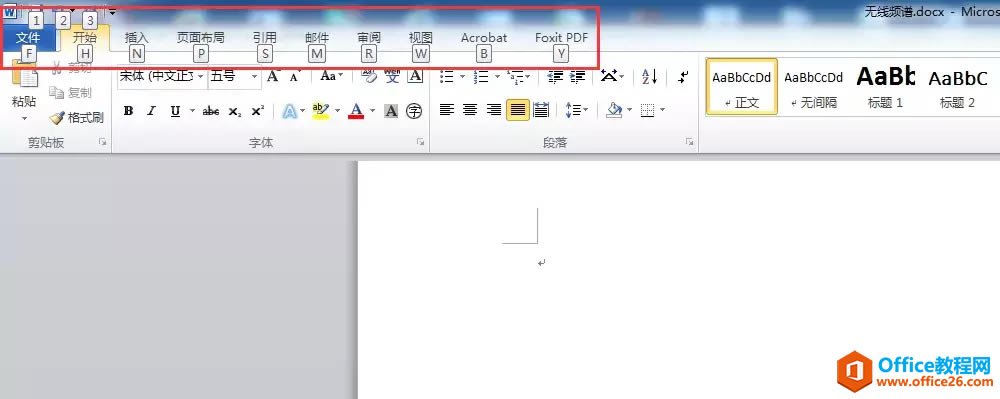Click Align Text Right icon
Viewport: 1000px width, 399px height.
coord(494,111)
